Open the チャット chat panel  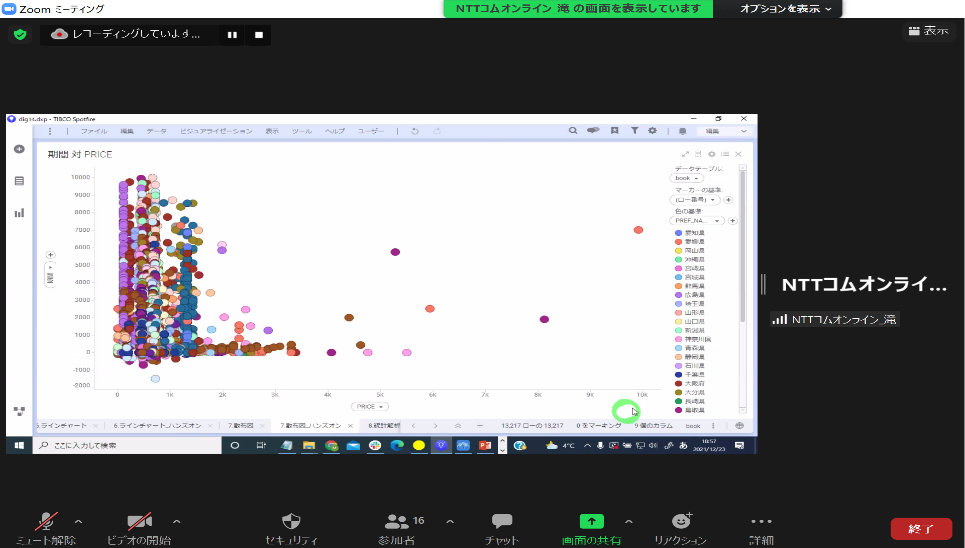point(502,528)
